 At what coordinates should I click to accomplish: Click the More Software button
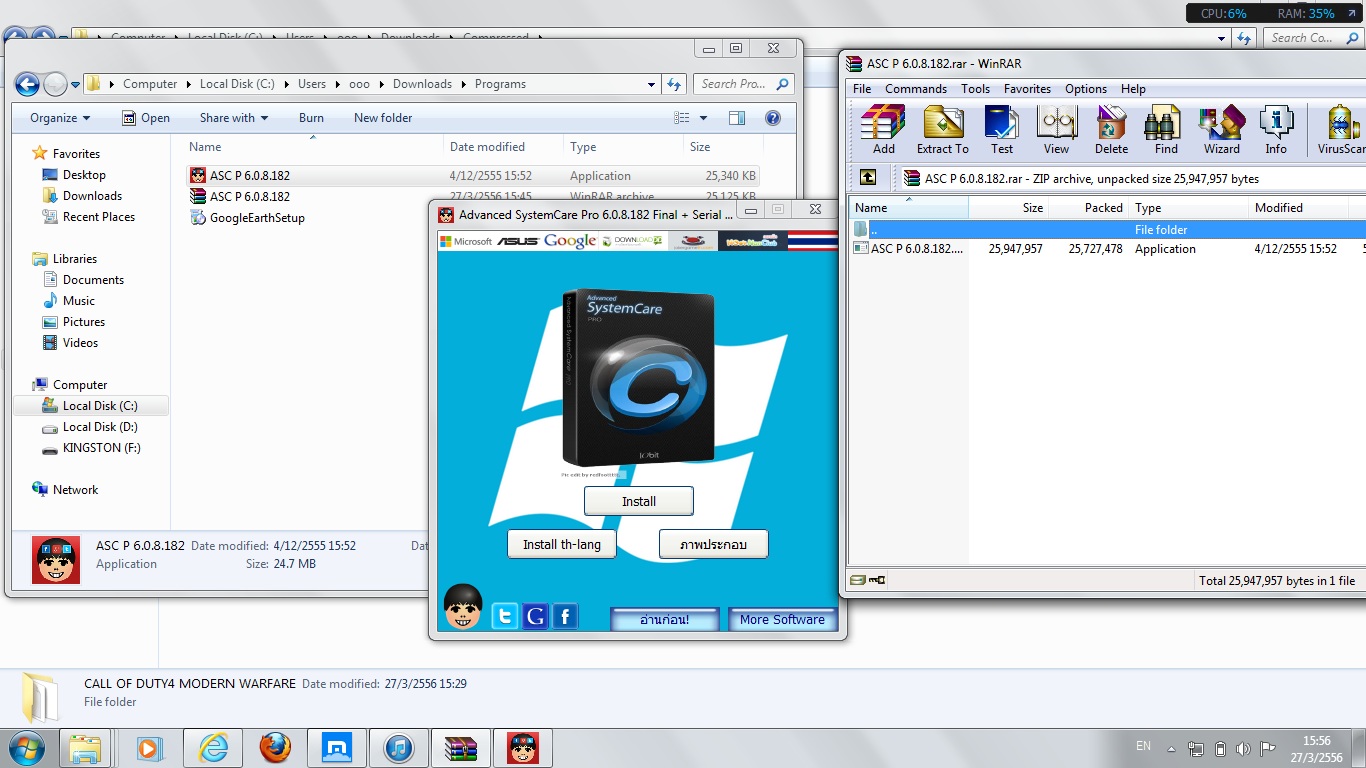click(782, 619)
